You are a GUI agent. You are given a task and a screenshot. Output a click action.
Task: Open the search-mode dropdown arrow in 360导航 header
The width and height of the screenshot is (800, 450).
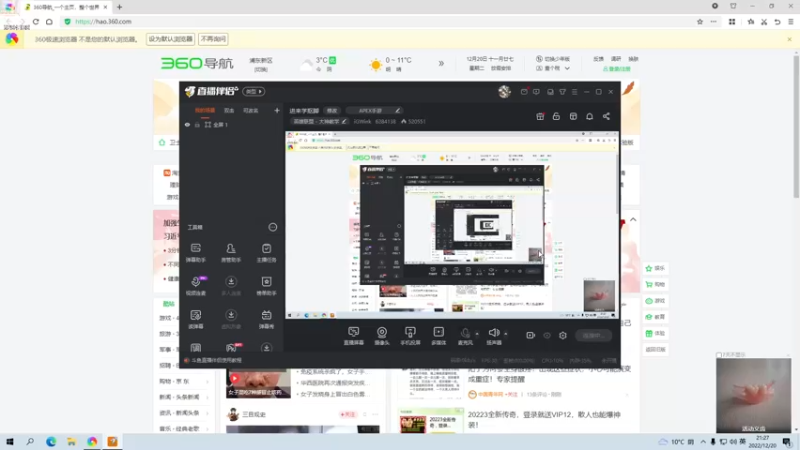[x=567, y=68]
